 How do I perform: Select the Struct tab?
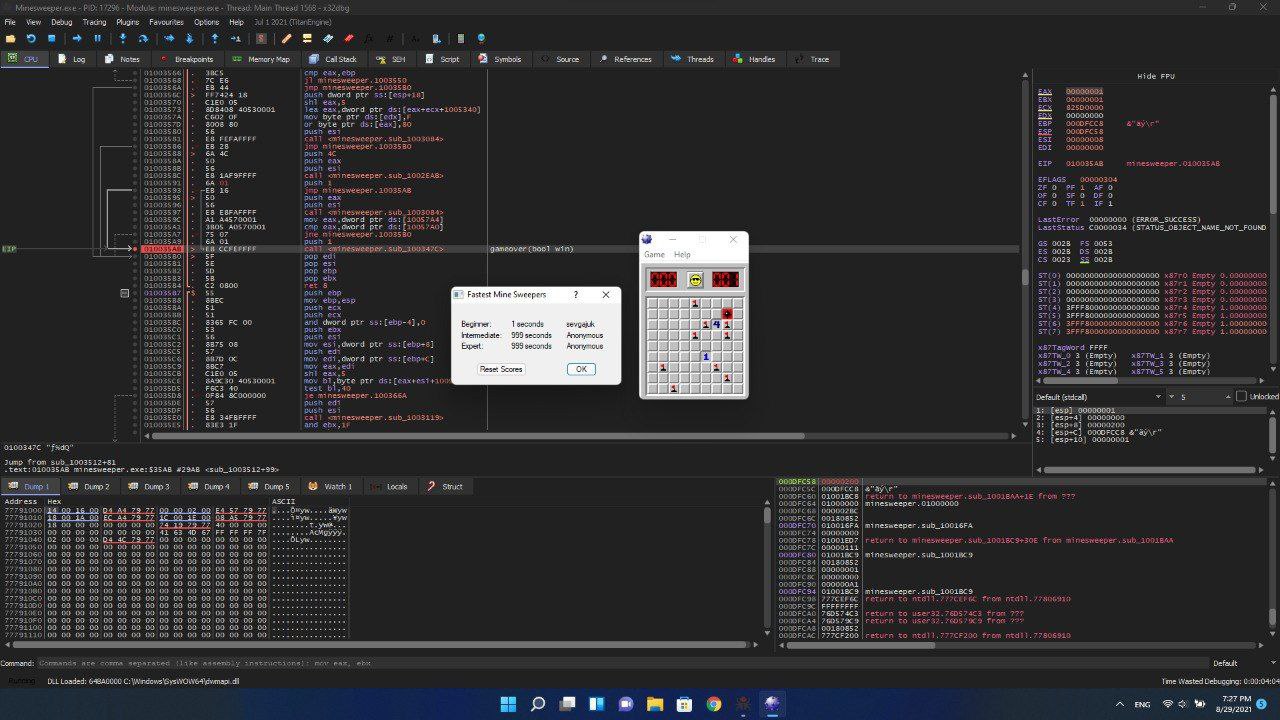[446, 486]
